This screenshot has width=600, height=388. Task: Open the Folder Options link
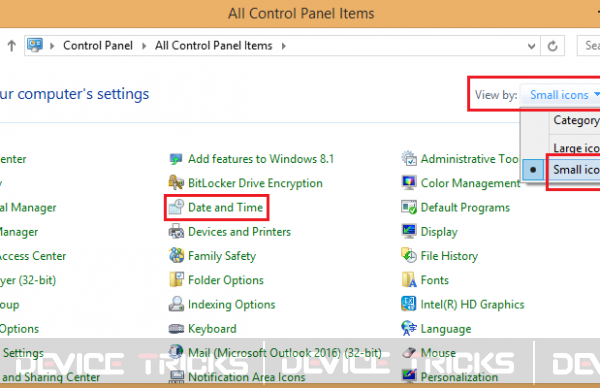pyautogui.click(x=226, y=280)
